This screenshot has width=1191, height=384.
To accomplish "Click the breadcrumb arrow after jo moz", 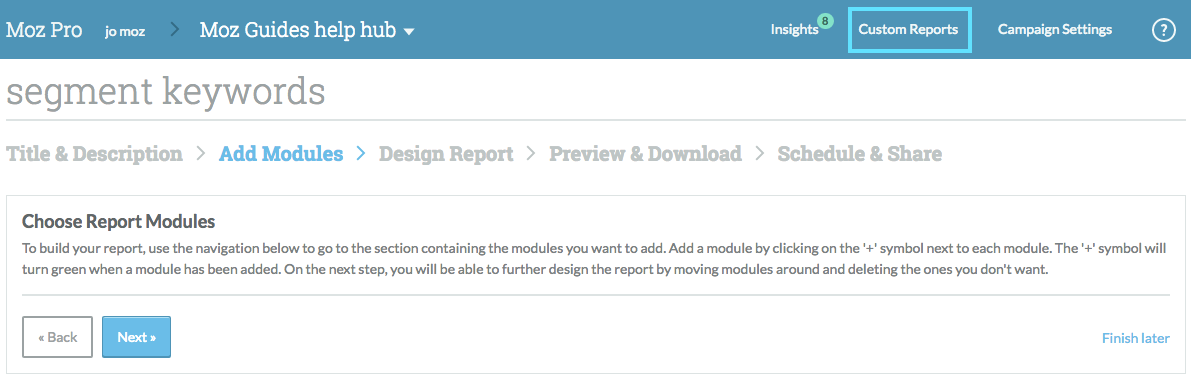I will click(x=175, y=30).
